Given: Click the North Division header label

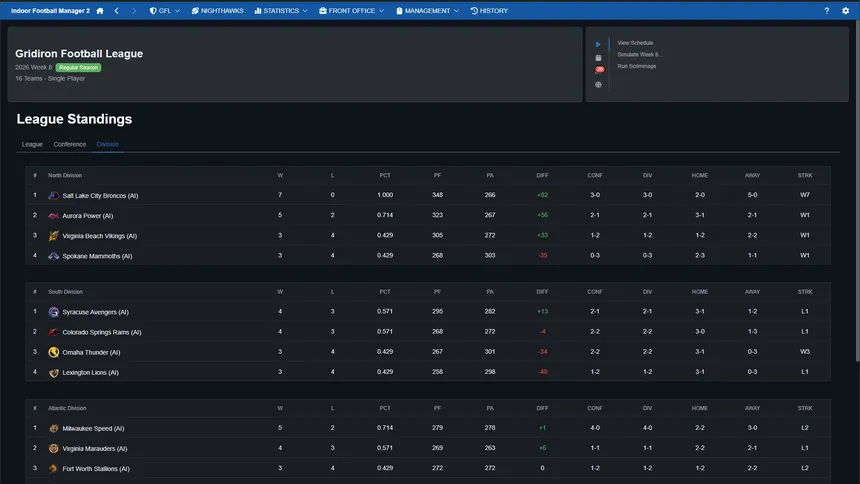Looking at the screenshot, I should tap(65, 176).
